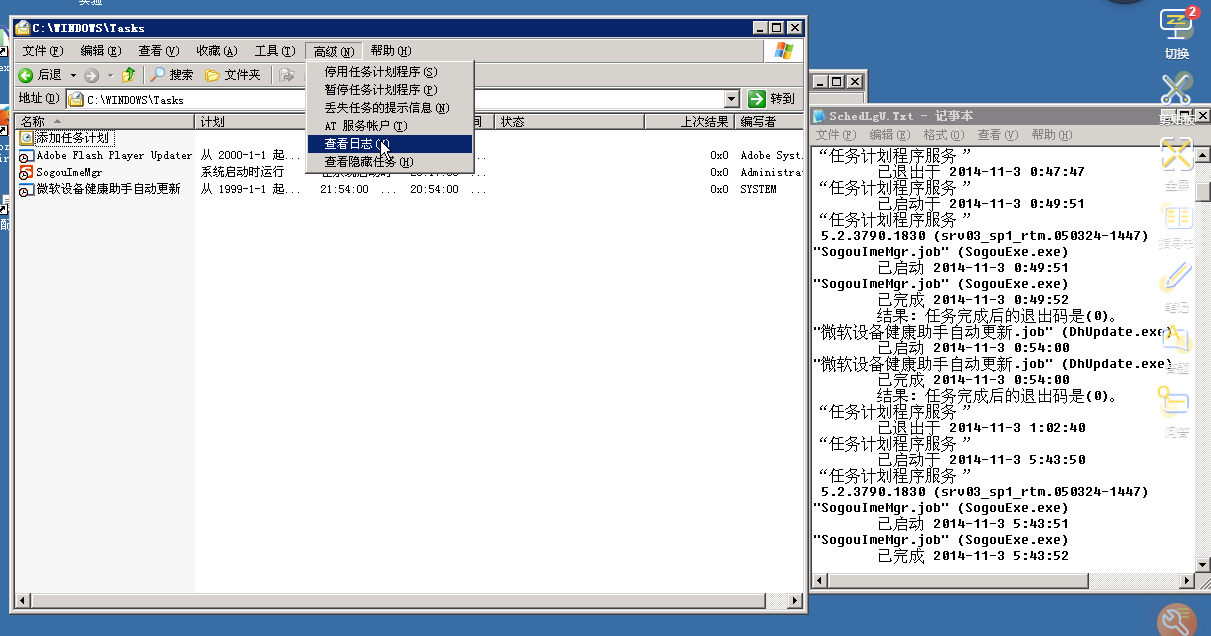Click Tasks window horizontal scroll left arrow
The image size is (1211, 636).
click(24, 601)
